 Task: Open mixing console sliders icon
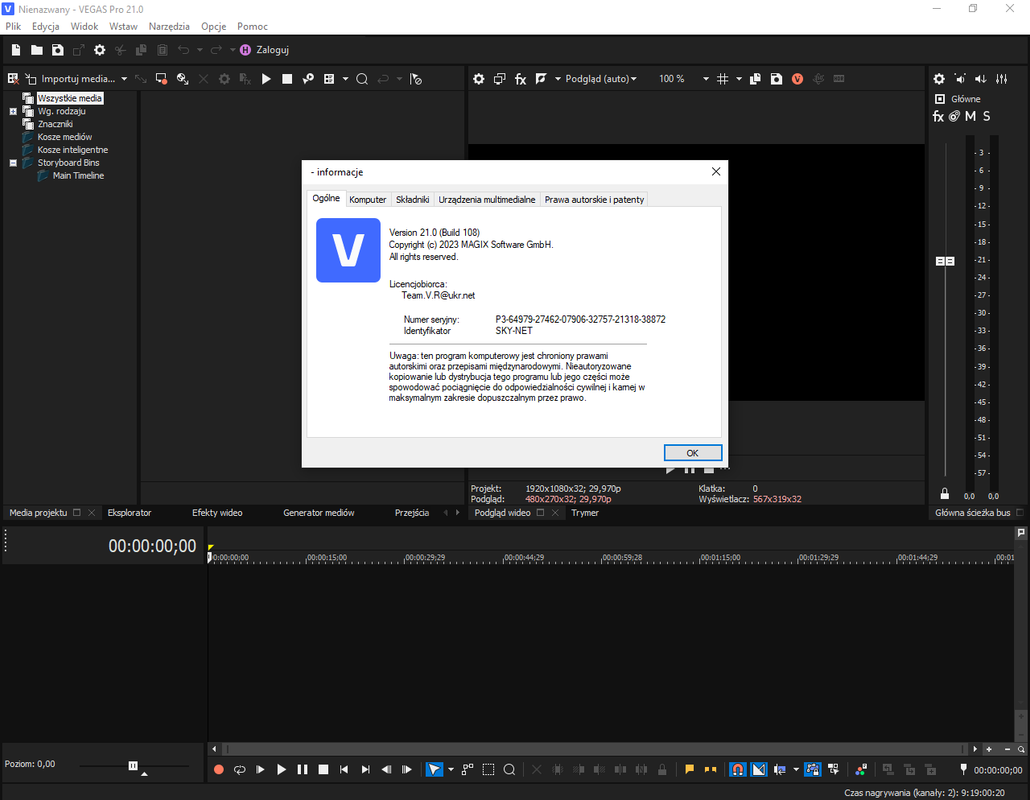click(1002, 79)
